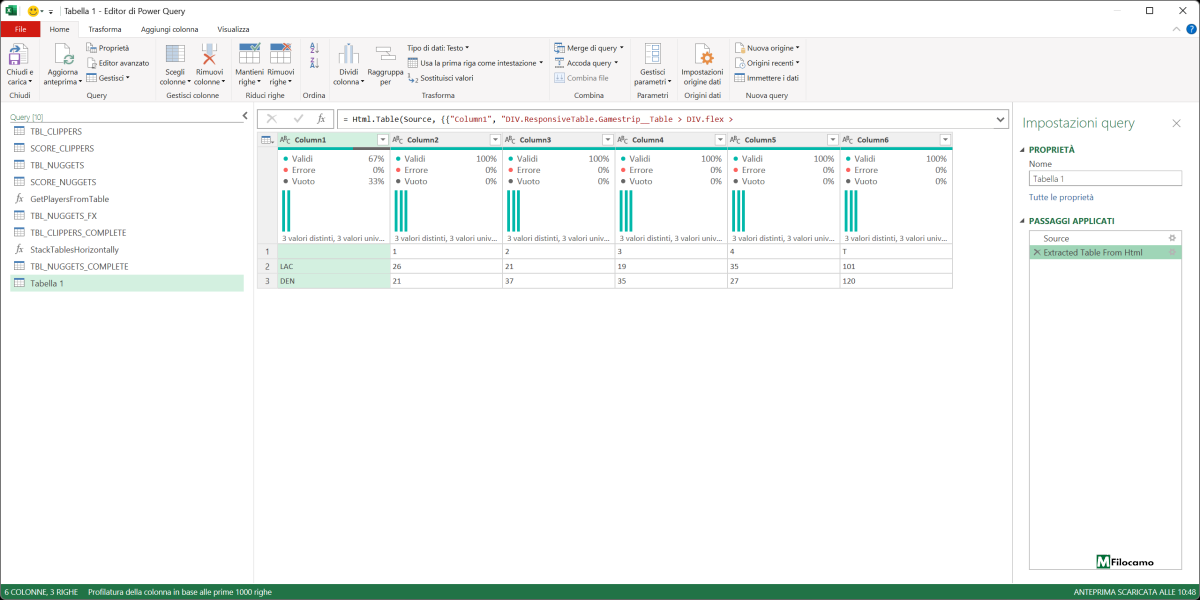Viewport: 1200px width, 600px height.
Task: Click the ABC data type icon of Column4
Action: (x=623, y=140)
